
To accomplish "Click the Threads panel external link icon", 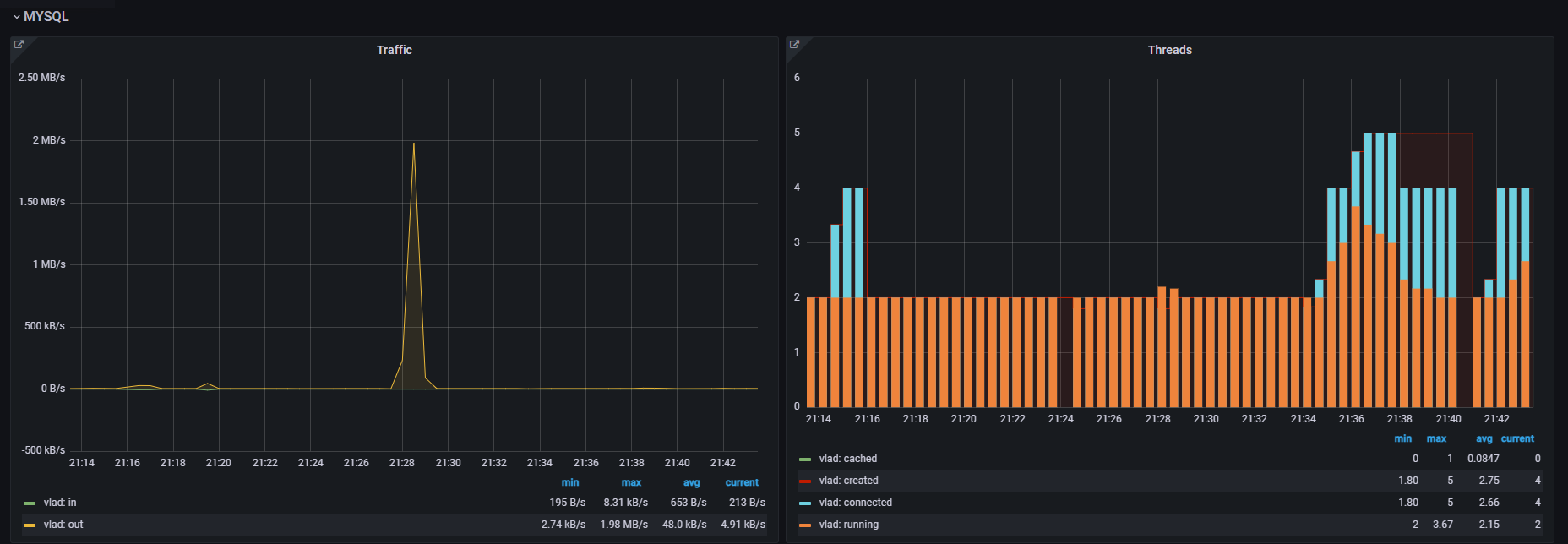I will tap(794, 45).
